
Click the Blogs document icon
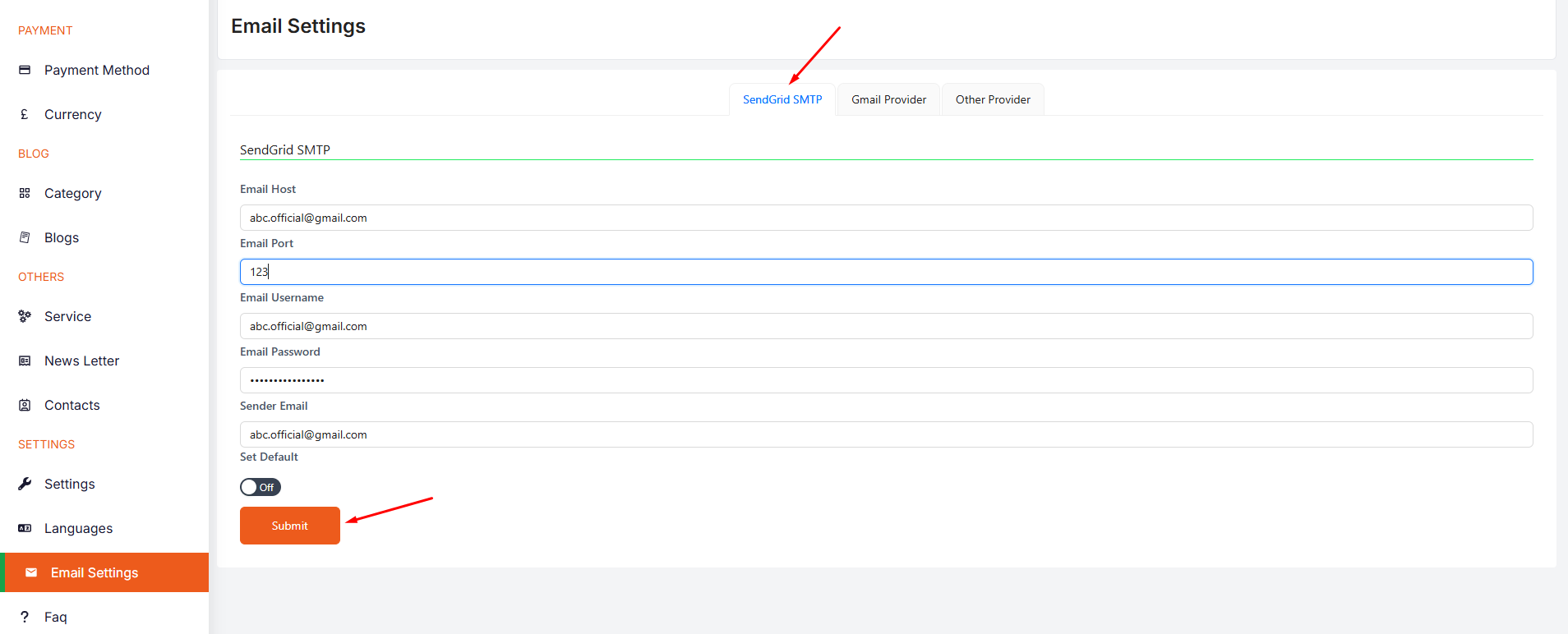[25, 237]
